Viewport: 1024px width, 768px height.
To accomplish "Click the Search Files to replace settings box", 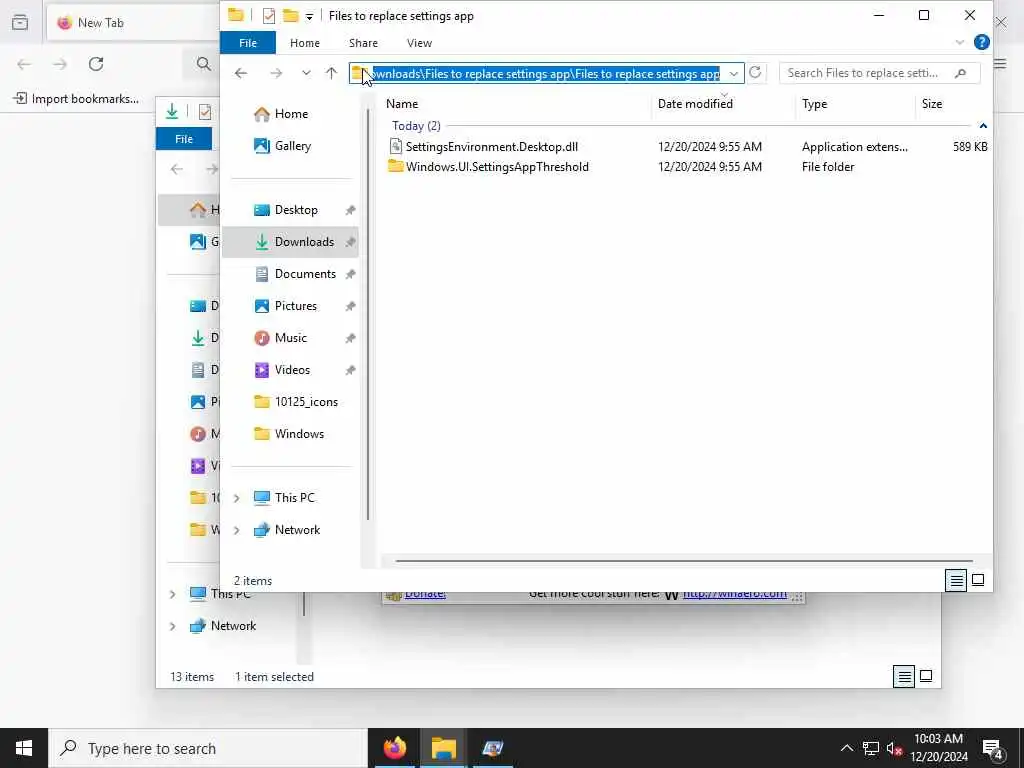I will [879, 73].
